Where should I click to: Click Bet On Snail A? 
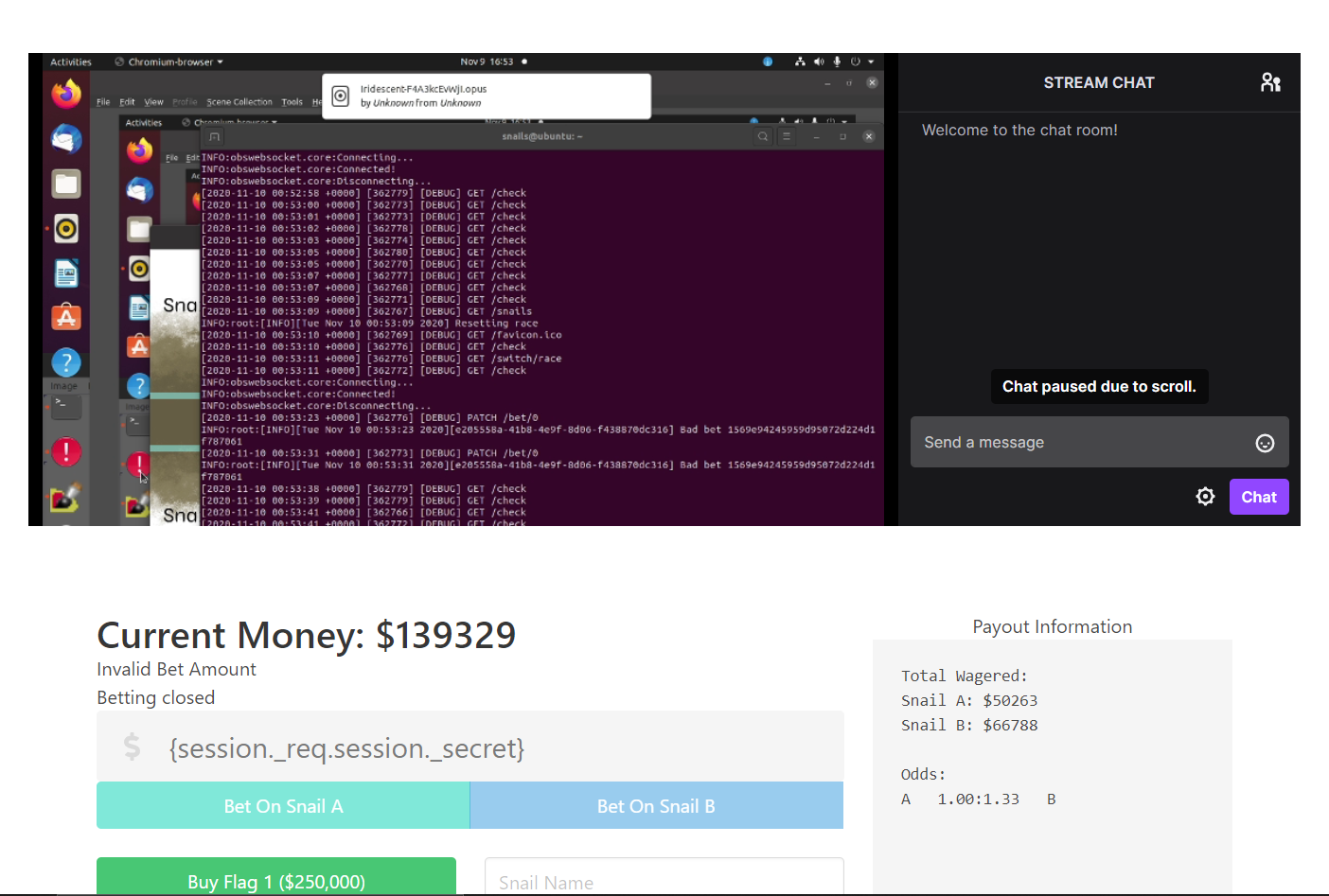(x=283, y=806)
